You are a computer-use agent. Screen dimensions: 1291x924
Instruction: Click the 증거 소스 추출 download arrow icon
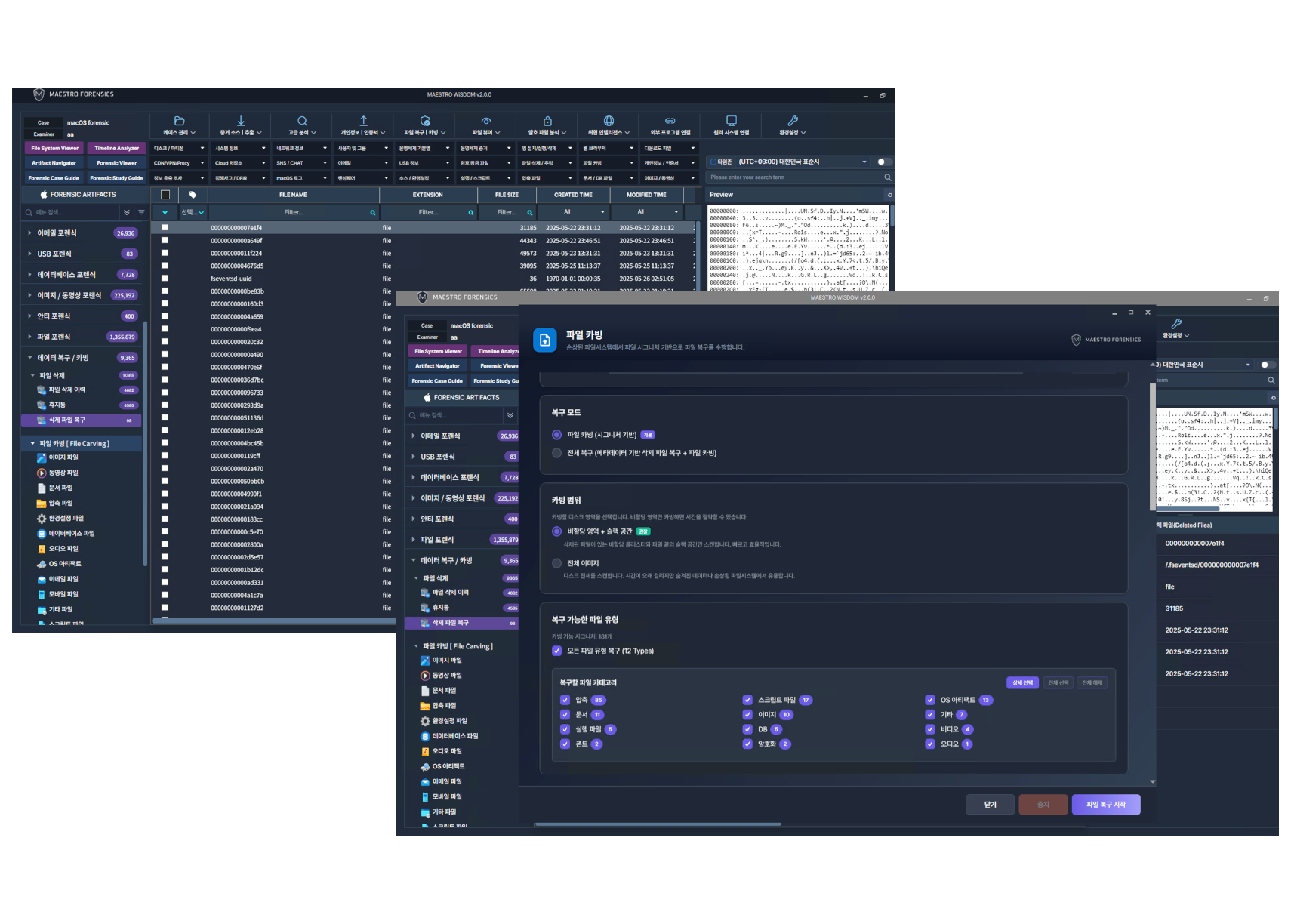(241, 121)
